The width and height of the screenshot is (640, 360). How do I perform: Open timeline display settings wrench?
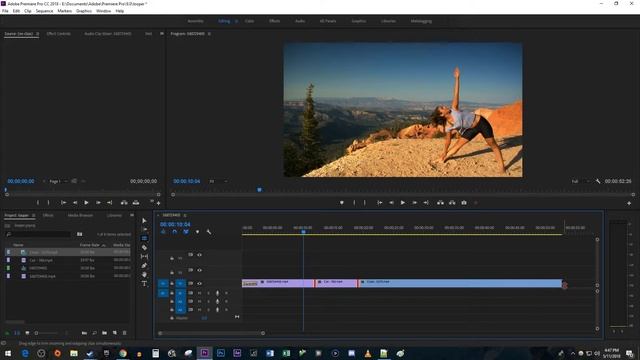(x=209, y=232)
